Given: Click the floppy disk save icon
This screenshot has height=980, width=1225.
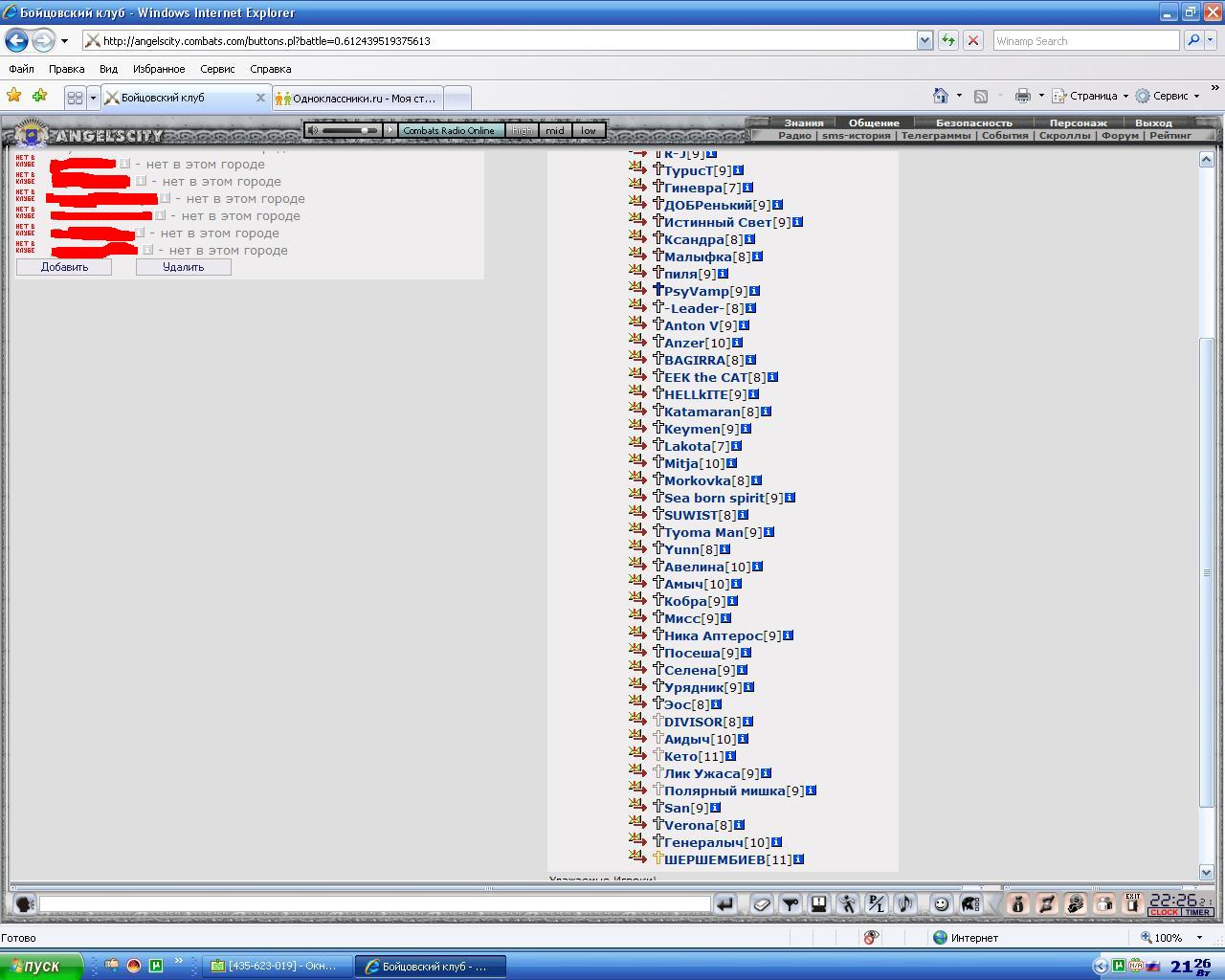Looking at the screenshot, I should coord(819,903).
